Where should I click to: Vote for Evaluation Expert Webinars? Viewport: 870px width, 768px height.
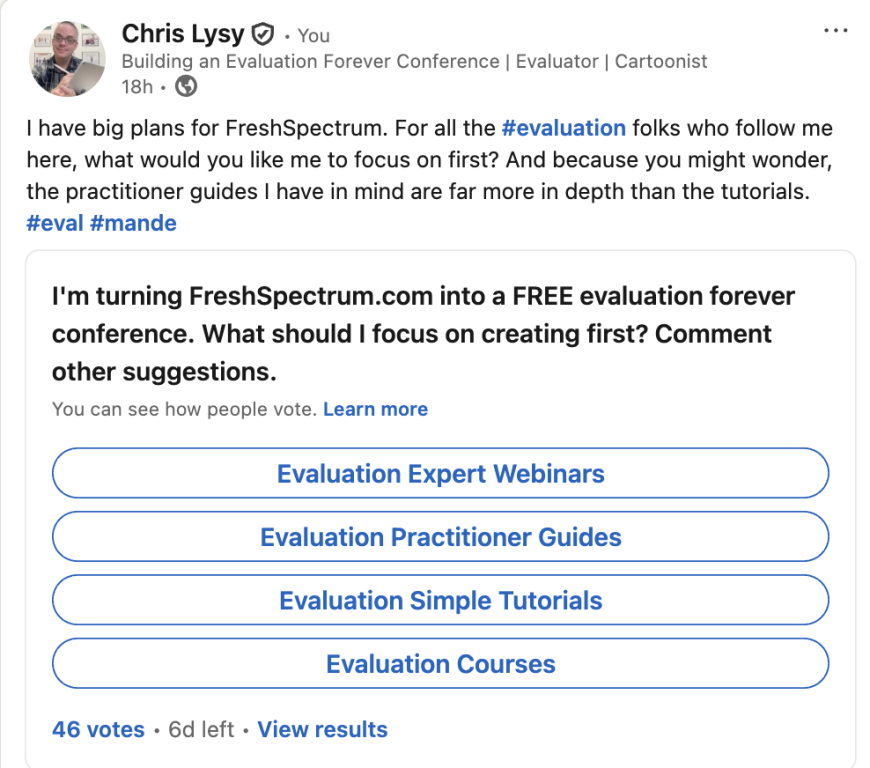coord(441,473)
